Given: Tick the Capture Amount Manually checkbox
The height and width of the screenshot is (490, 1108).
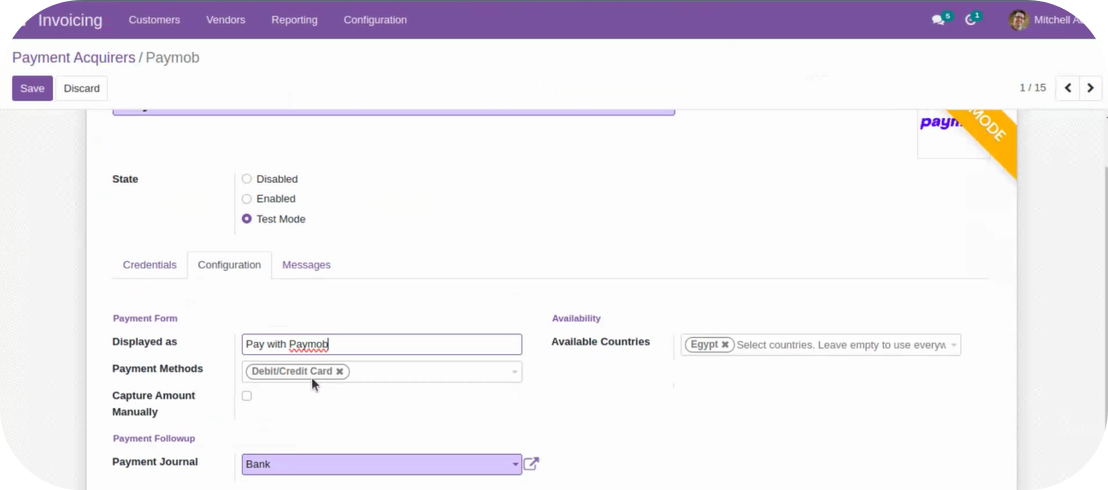Looking at the screenshot, I should click(x=247, y=396).
